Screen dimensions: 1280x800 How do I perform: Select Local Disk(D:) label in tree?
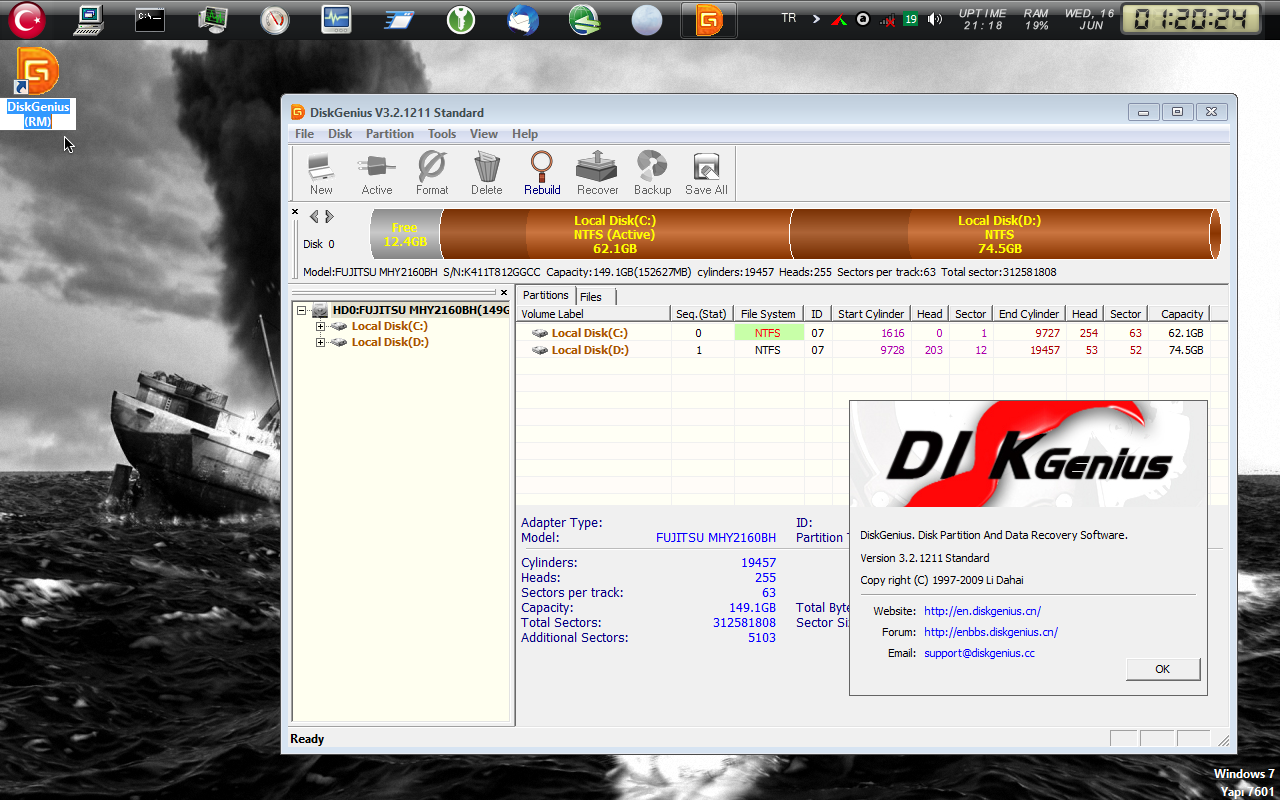coord(389,342)
